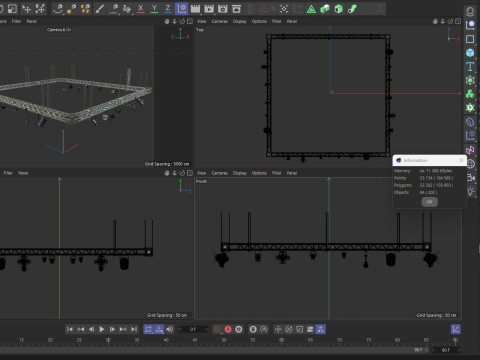Click Render to Picture Viewer icon

[x=209, y=9]
